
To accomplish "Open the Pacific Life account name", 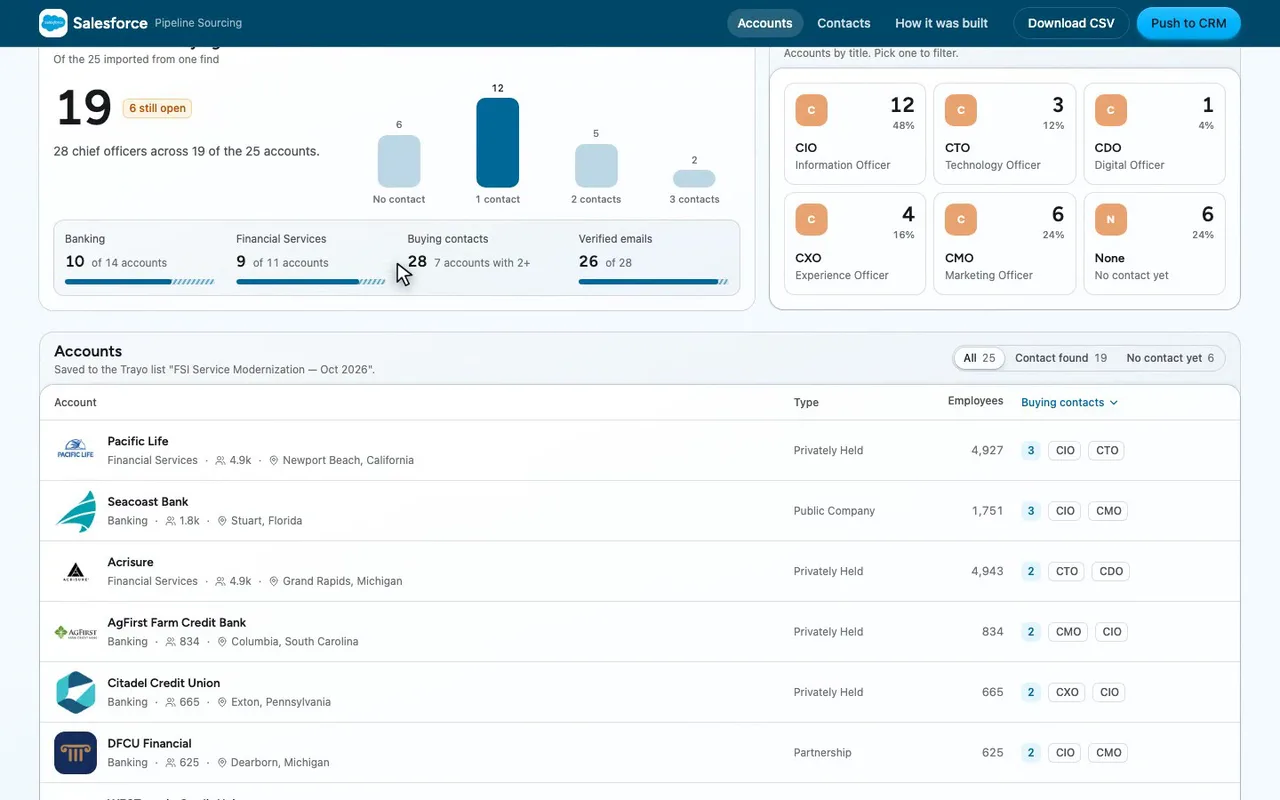I will [x=138, y=441].
